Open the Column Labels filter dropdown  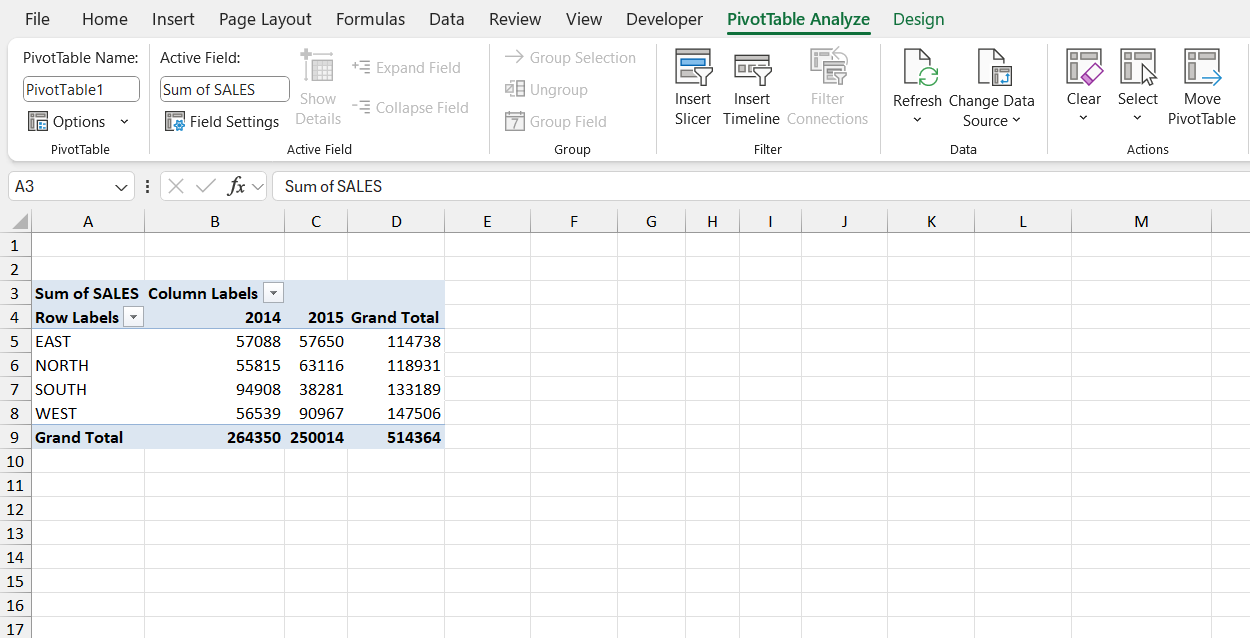click(x=273, y=293)
